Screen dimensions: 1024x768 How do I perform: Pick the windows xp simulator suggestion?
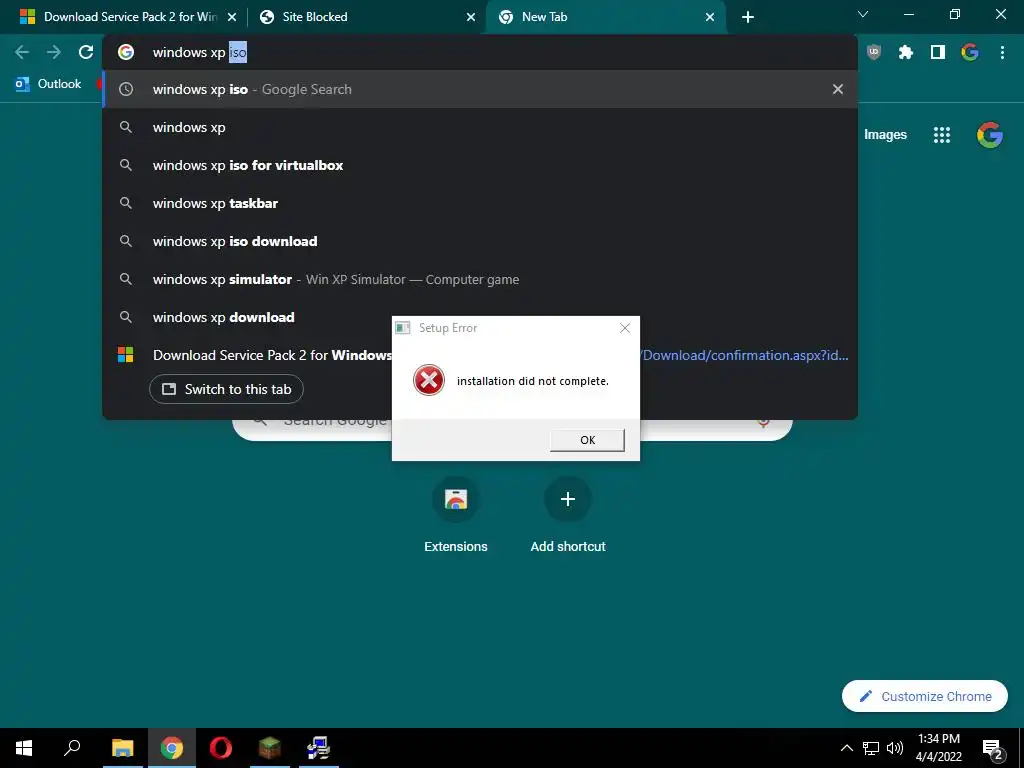[480, 279]
